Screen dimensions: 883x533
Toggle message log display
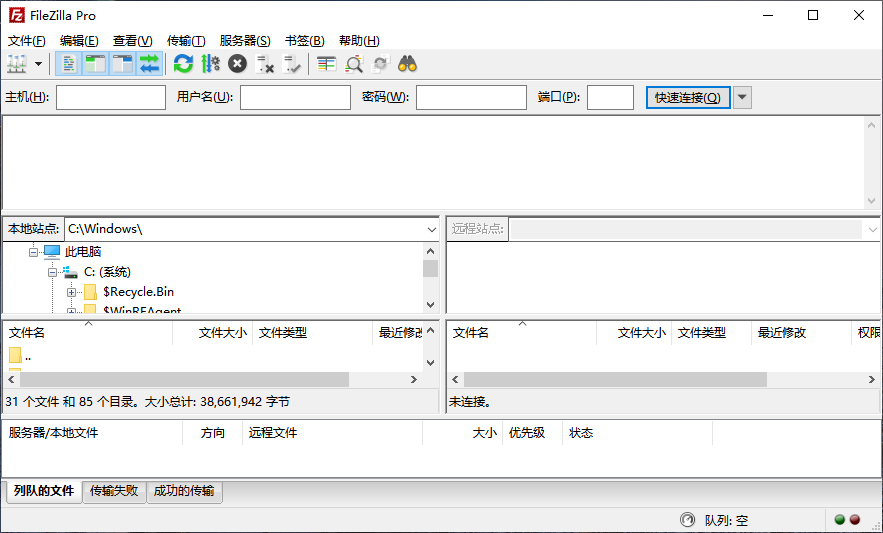[x=69, y=64]
